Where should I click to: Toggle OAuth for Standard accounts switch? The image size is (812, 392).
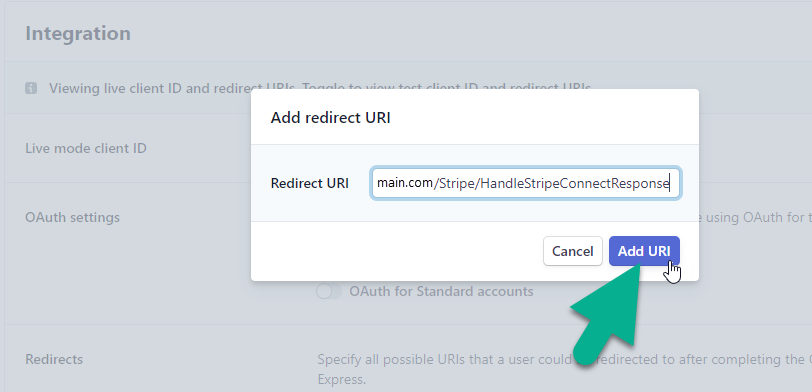tap(329, 292)
